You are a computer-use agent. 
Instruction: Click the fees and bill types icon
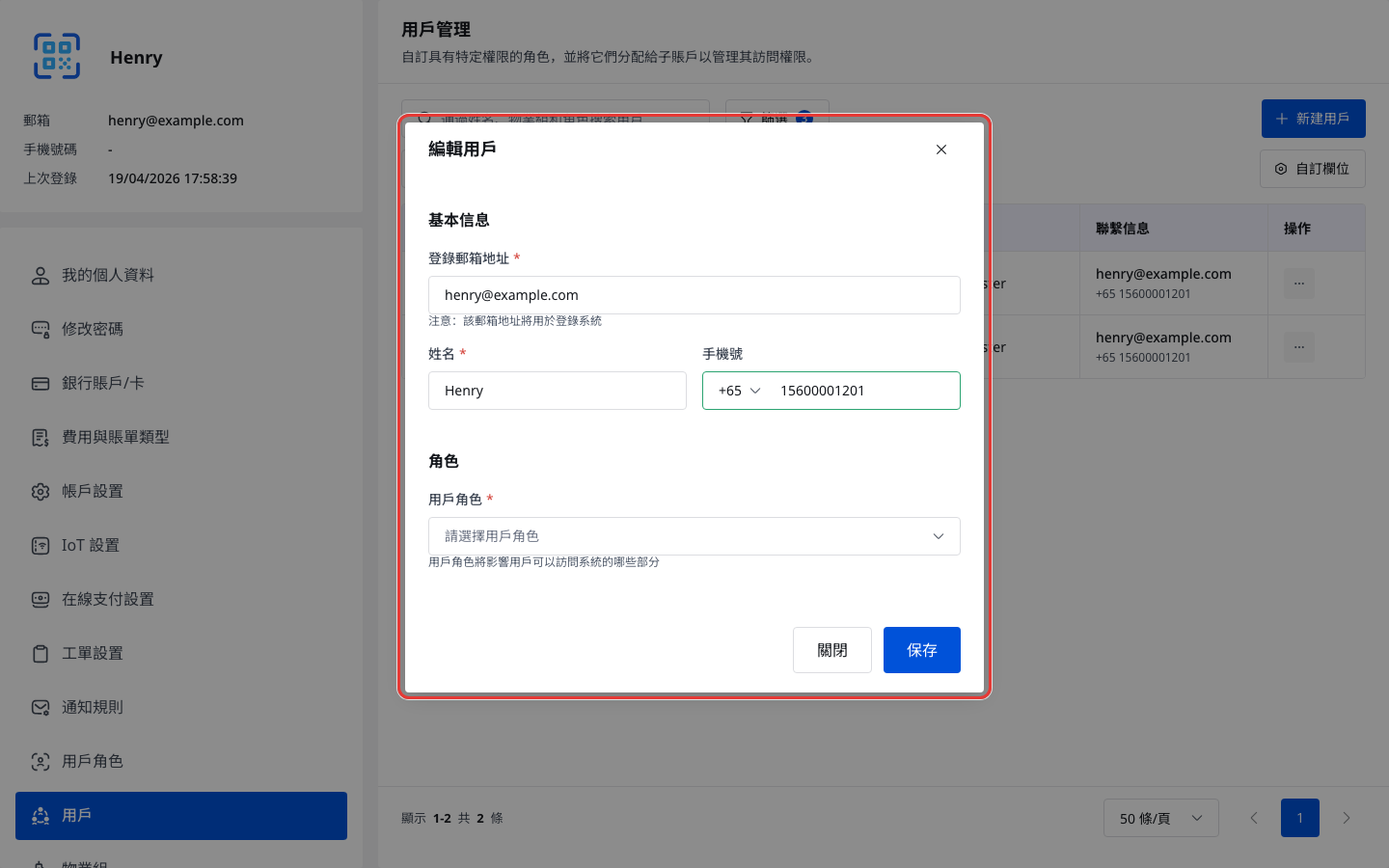pyautogui.click(x=41, y=438)
